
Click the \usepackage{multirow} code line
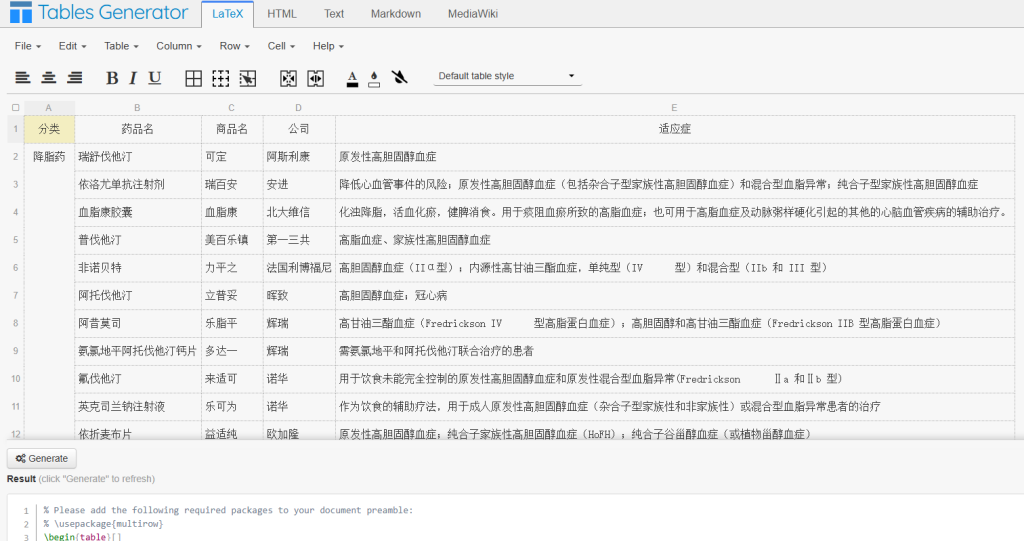103,524
